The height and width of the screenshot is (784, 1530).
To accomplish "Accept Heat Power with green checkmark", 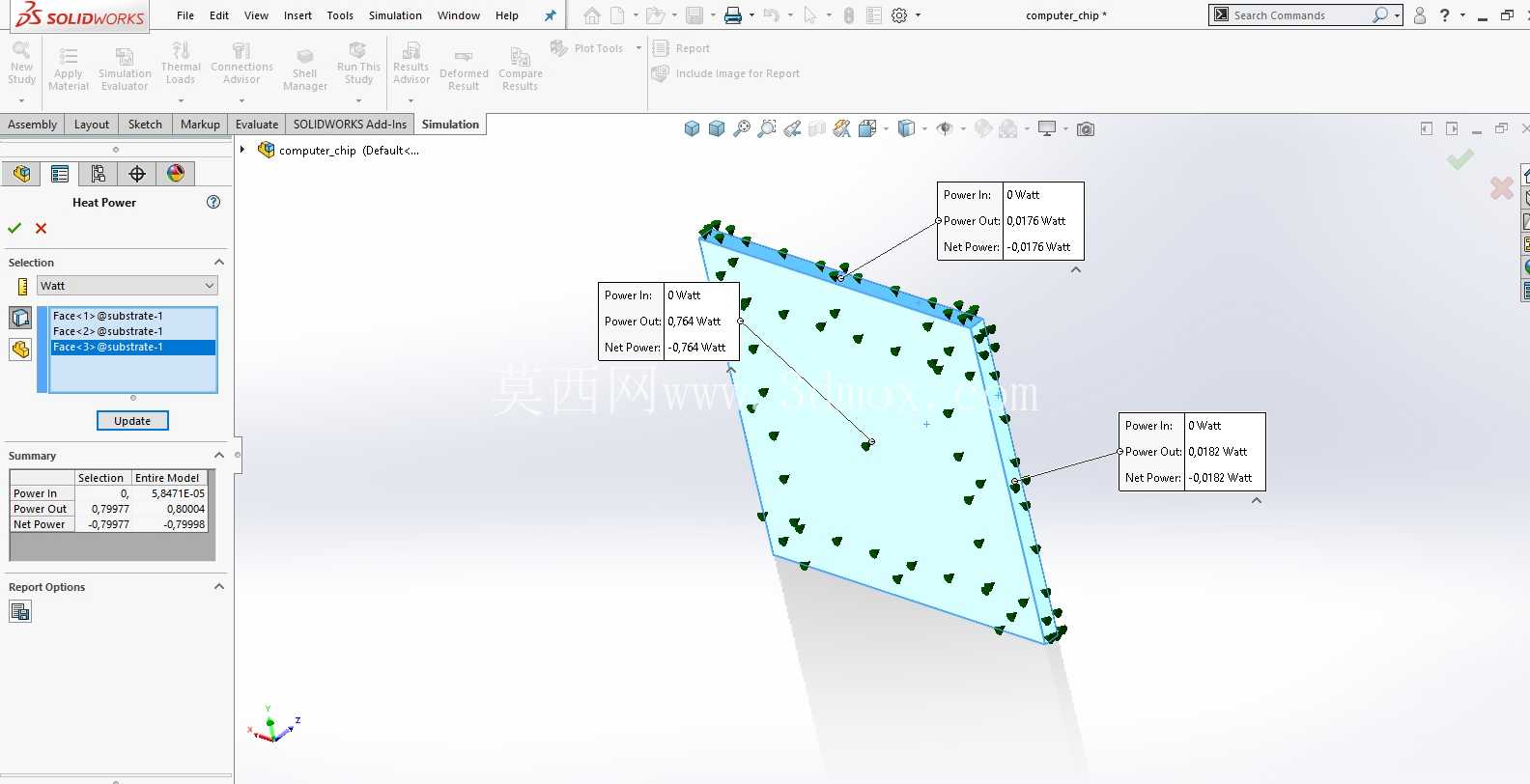I will tap(14, 229).
